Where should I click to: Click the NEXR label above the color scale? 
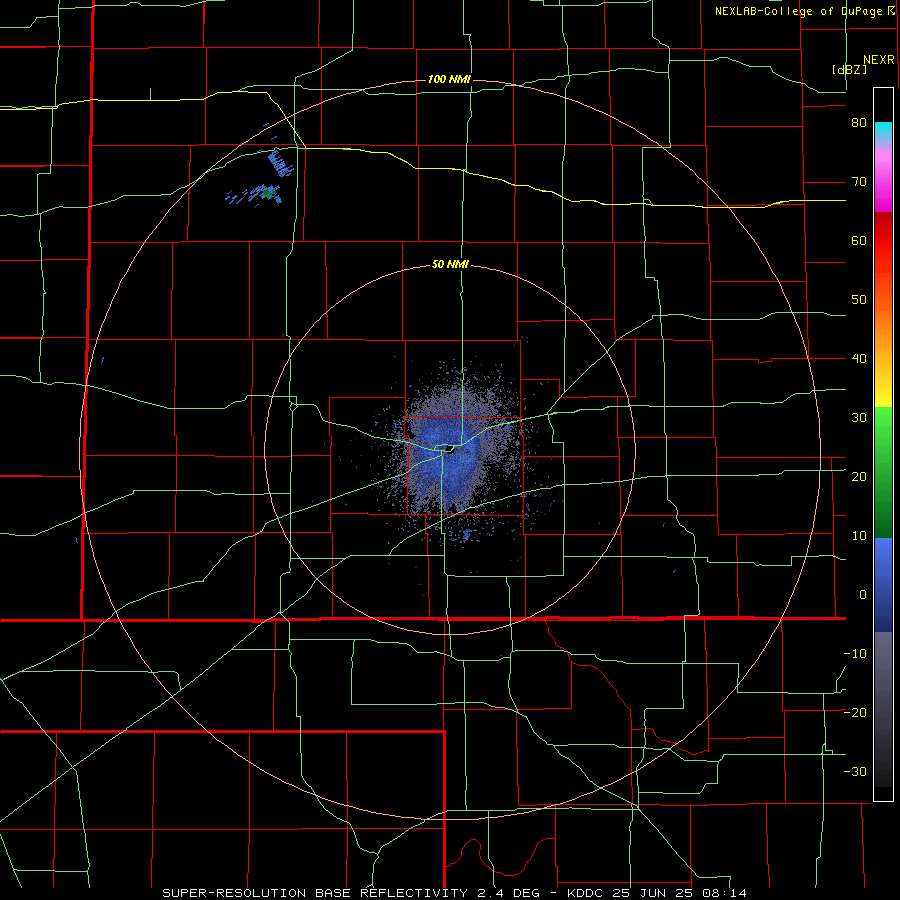click(879, 60)
